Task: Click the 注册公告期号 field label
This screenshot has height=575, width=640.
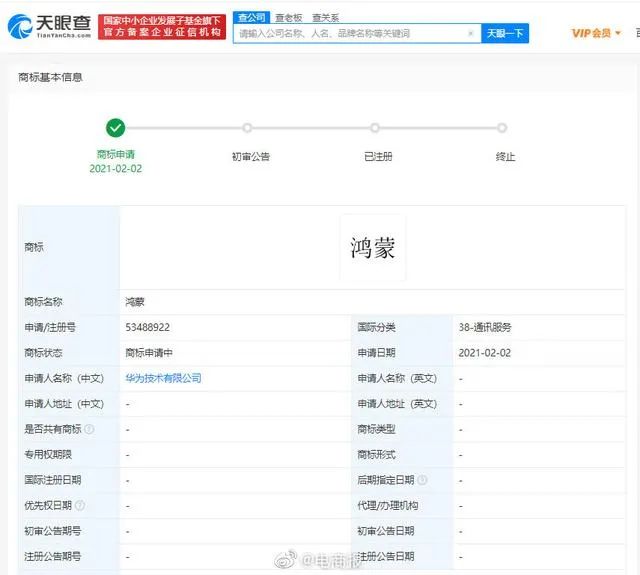Action: pyautogui.click(x=53, y=556)
